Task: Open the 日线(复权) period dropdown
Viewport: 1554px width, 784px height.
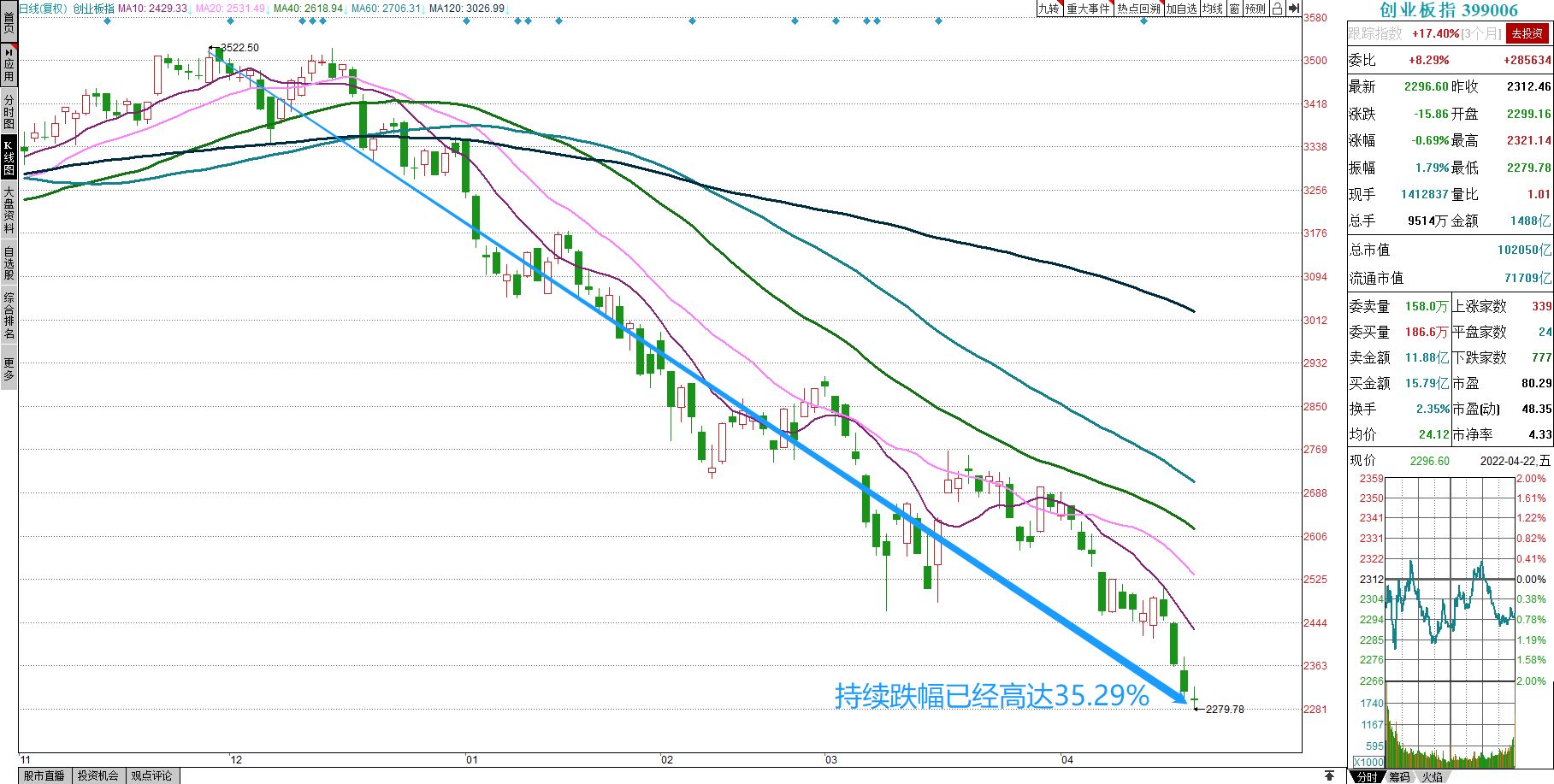Action: 43,9
